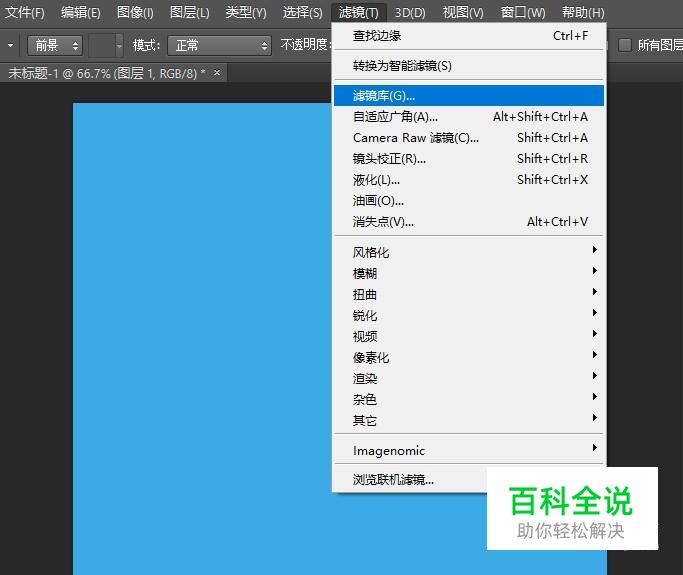
Task: Click the blue canvas area
Action: point(202,338)
